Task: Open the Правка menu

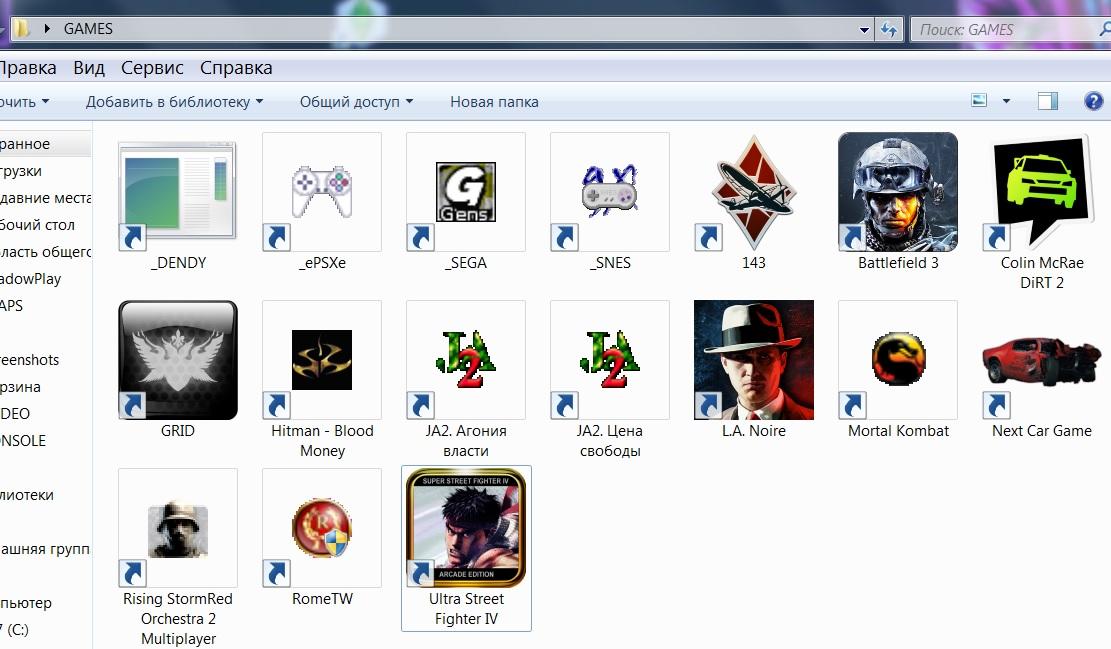Action: click(27, 68)
